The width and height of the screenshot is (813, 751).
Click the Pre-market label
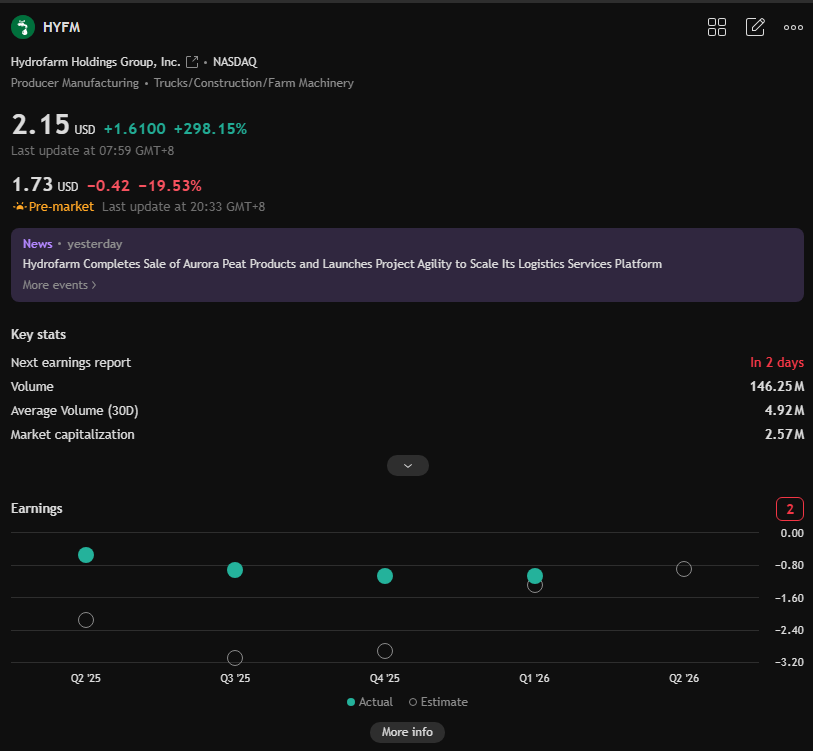(61, 206)
